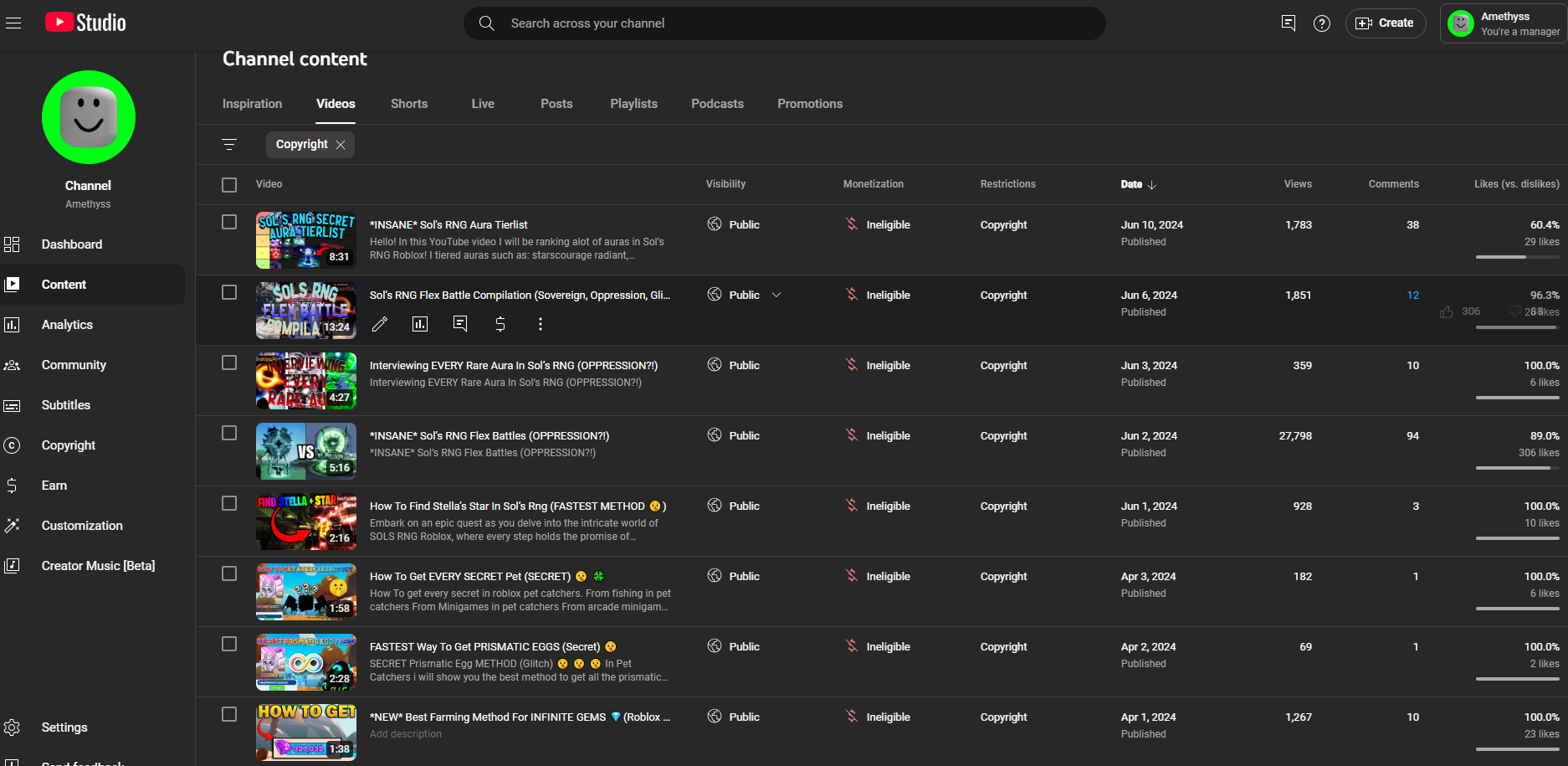Image resolution: width=1568 pixels, height=766 pixels.
Task: Edit details of Flex Battle Compilation video
Action: pyautogui.click(x=380, y=324)
